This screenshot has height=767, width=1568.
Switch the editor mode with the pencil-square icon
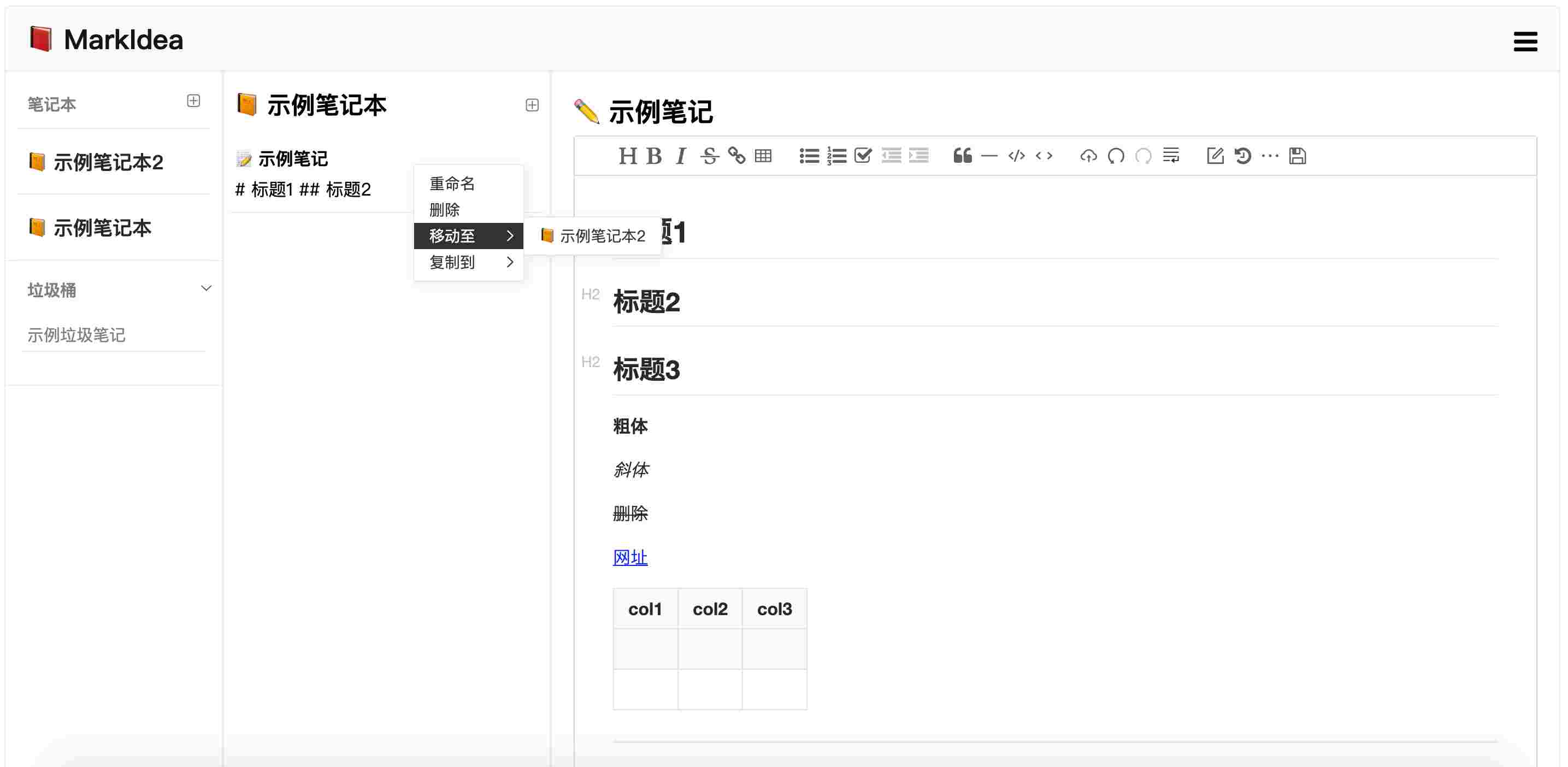[1215, 156]
